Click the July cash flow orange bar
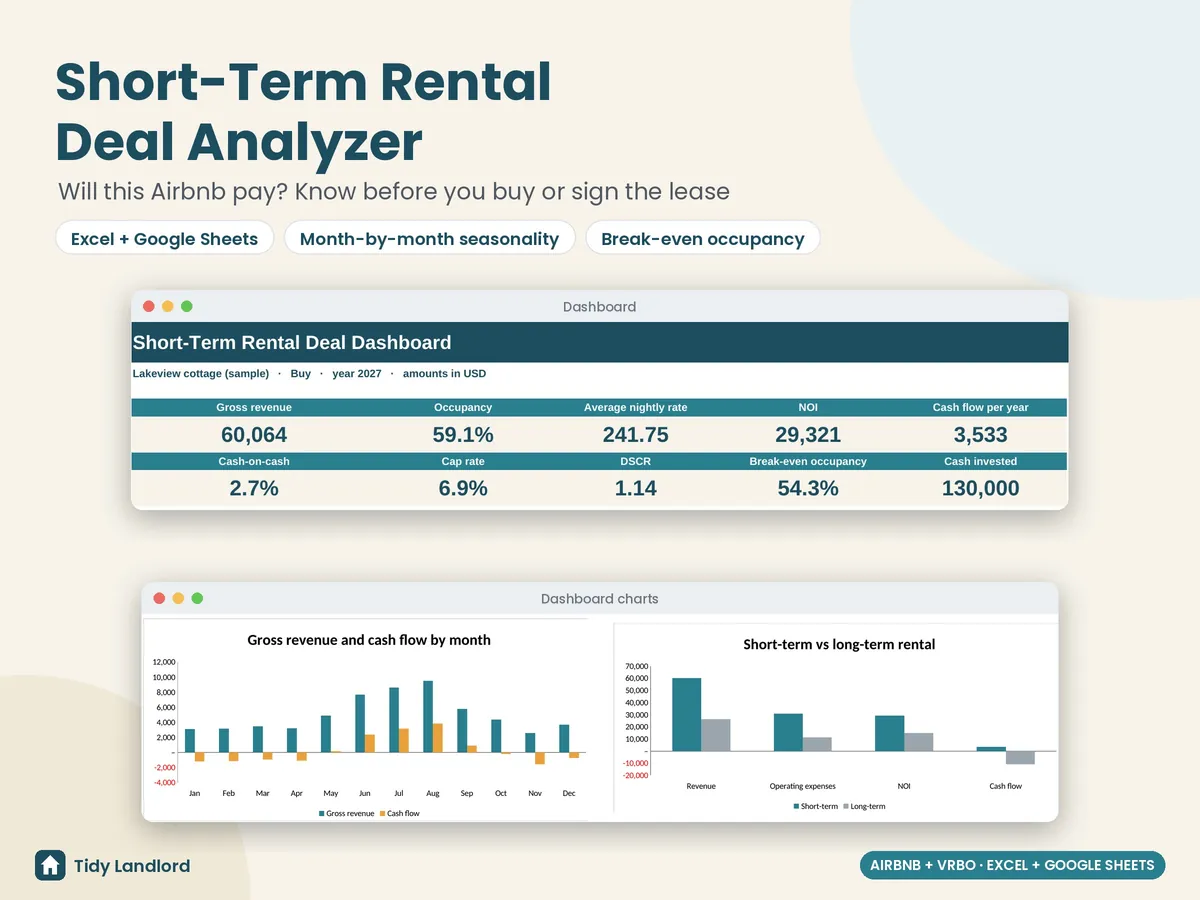Image resolution: width=1200 pixels, height=900 pixels. pyautogui.click(x=404, y=740)
